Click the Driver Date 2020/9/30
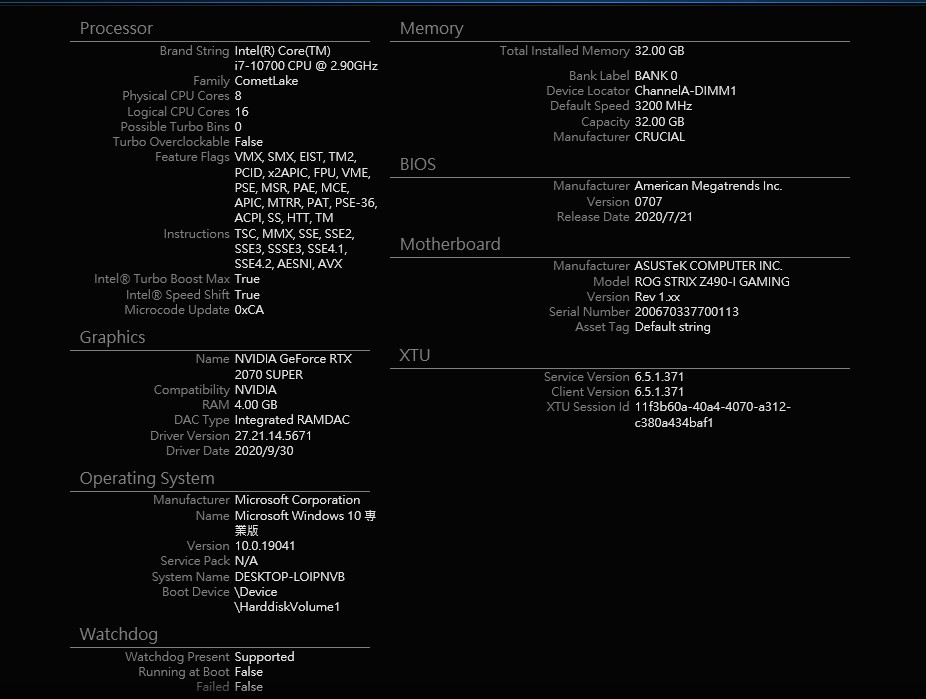This screenshot has height=699, width=926. [x=264, y=450]
